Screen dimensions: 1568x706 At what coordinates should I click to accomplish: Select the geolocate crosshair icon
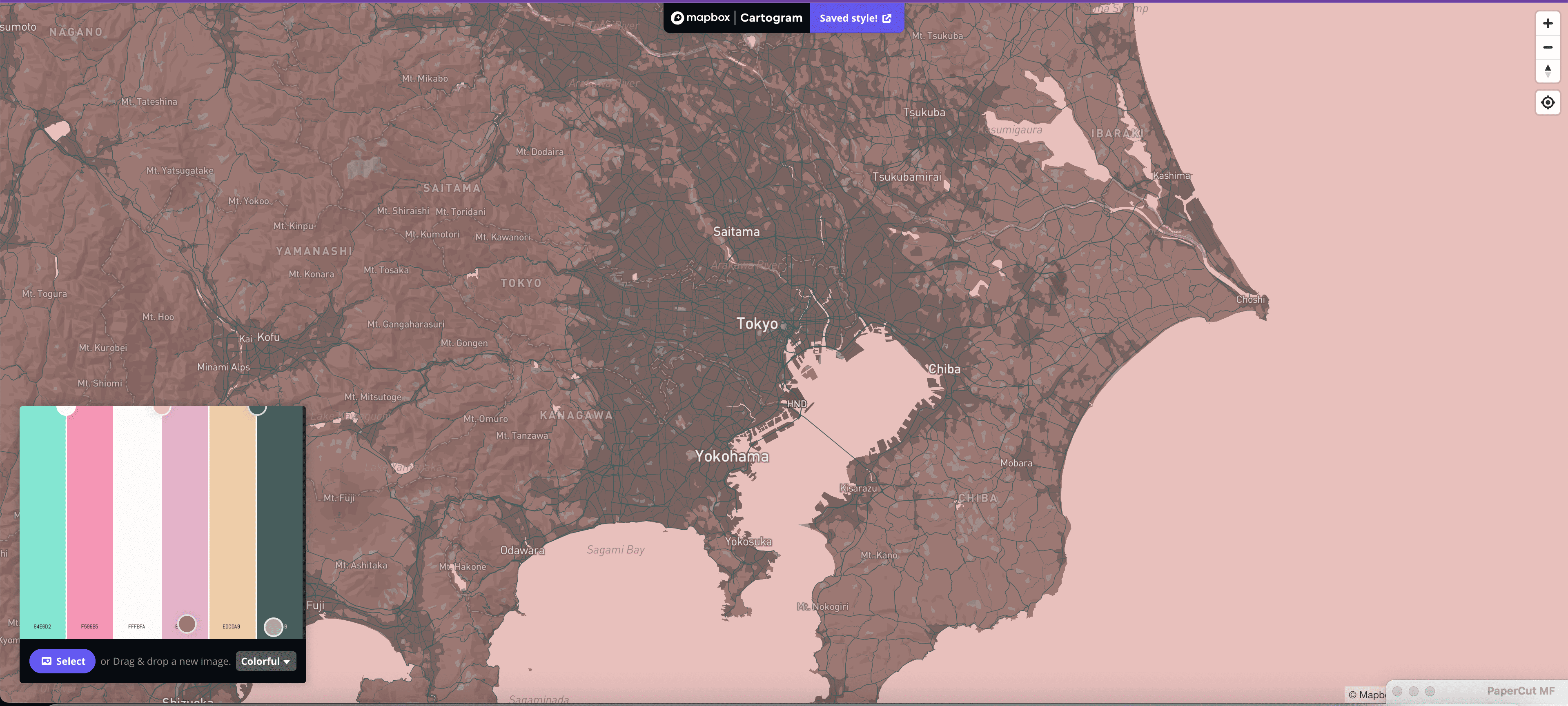(1548, 102)
